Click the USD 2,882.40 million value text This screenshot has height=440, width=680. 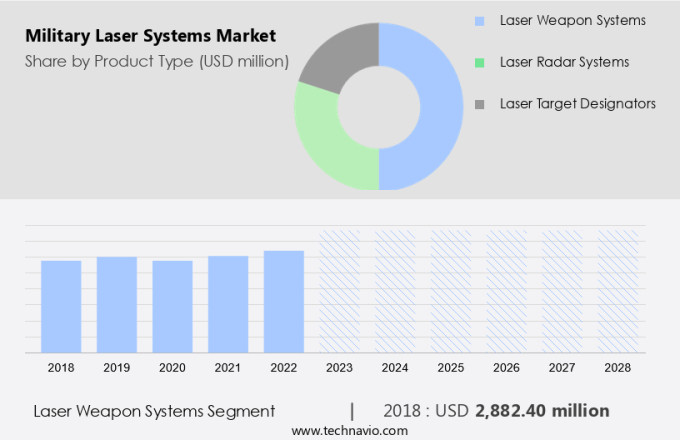pyautogui.click(x=542, y=411)
